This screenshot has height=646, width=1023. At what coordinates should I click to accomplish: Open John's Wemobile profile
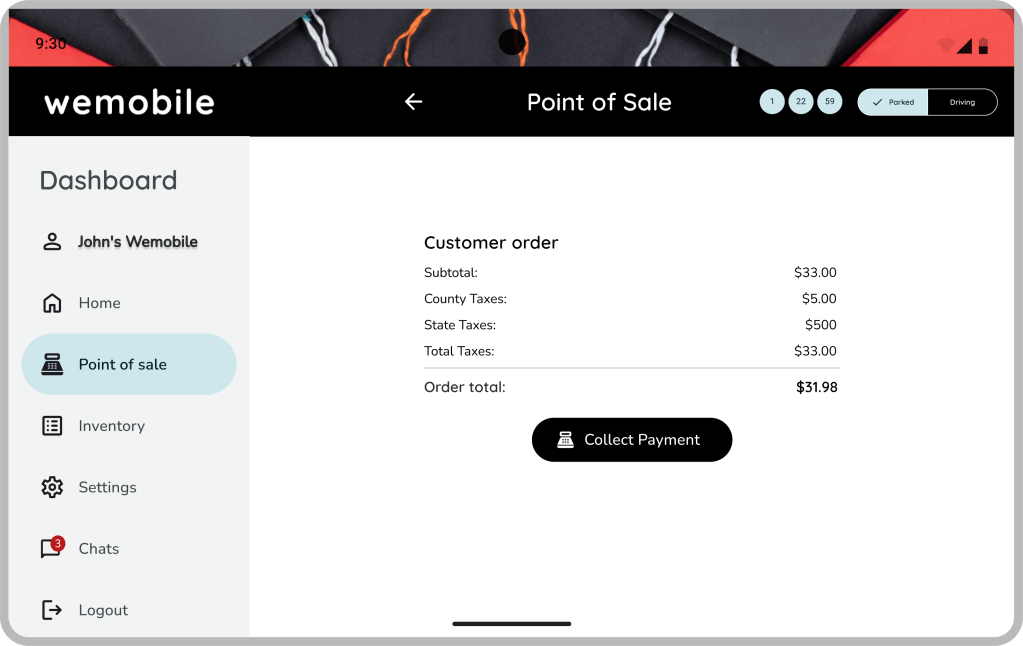pyautogui.click(x=138, y=242)
